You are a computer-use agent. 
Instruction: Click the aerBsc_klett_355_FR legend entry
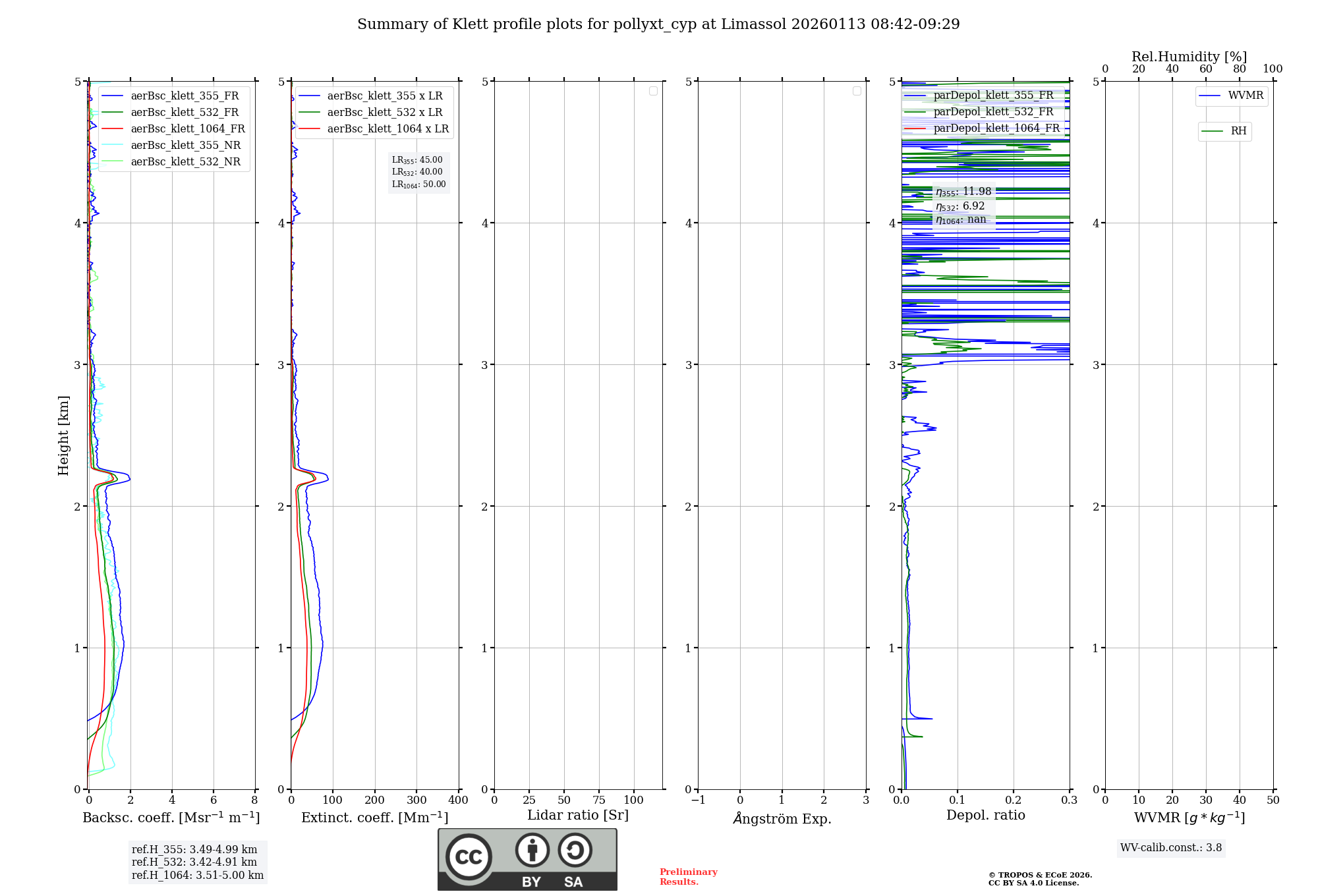point(185,96)
